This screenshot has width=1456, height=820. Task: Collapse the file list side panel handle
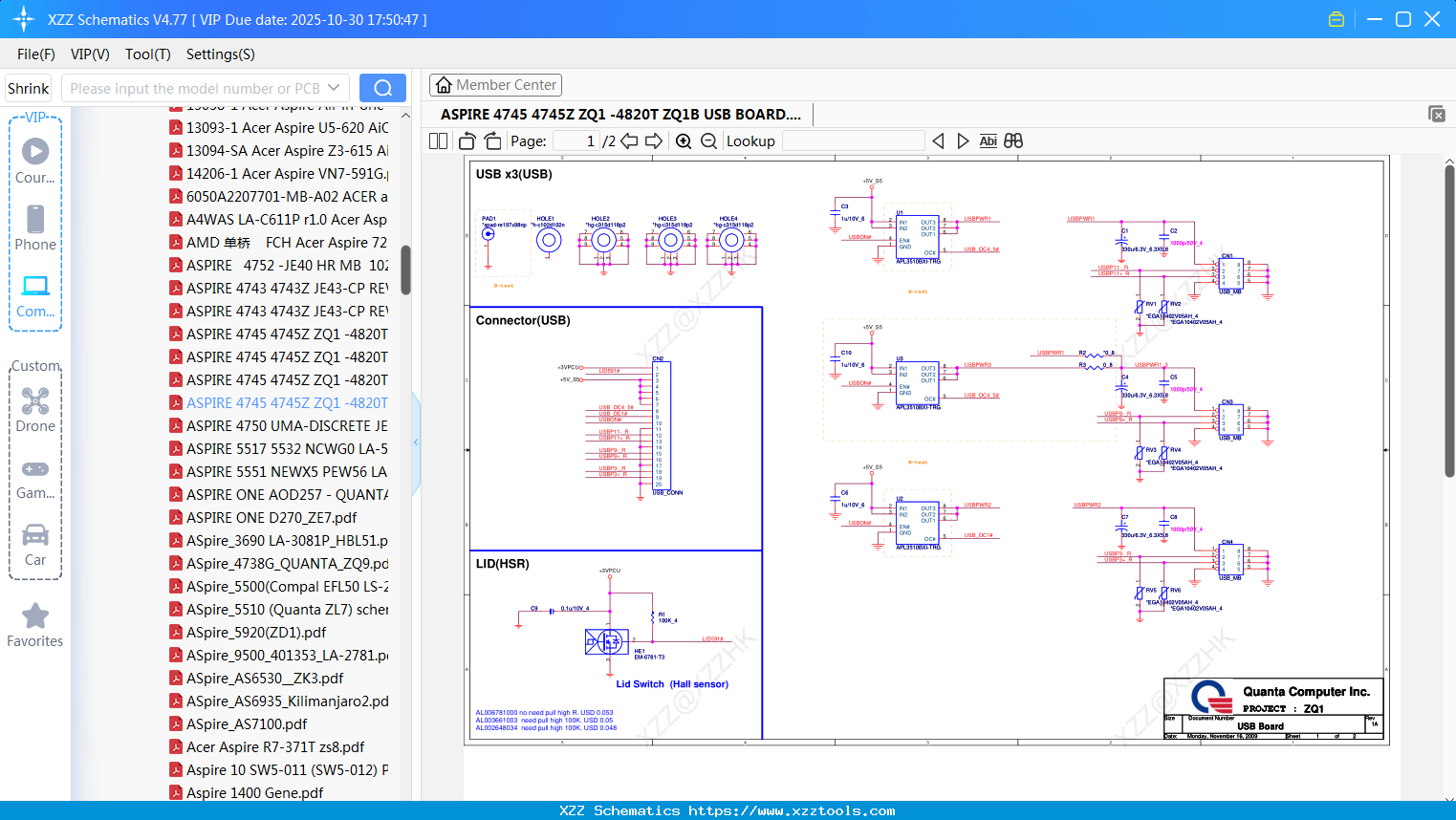[416, 442]
